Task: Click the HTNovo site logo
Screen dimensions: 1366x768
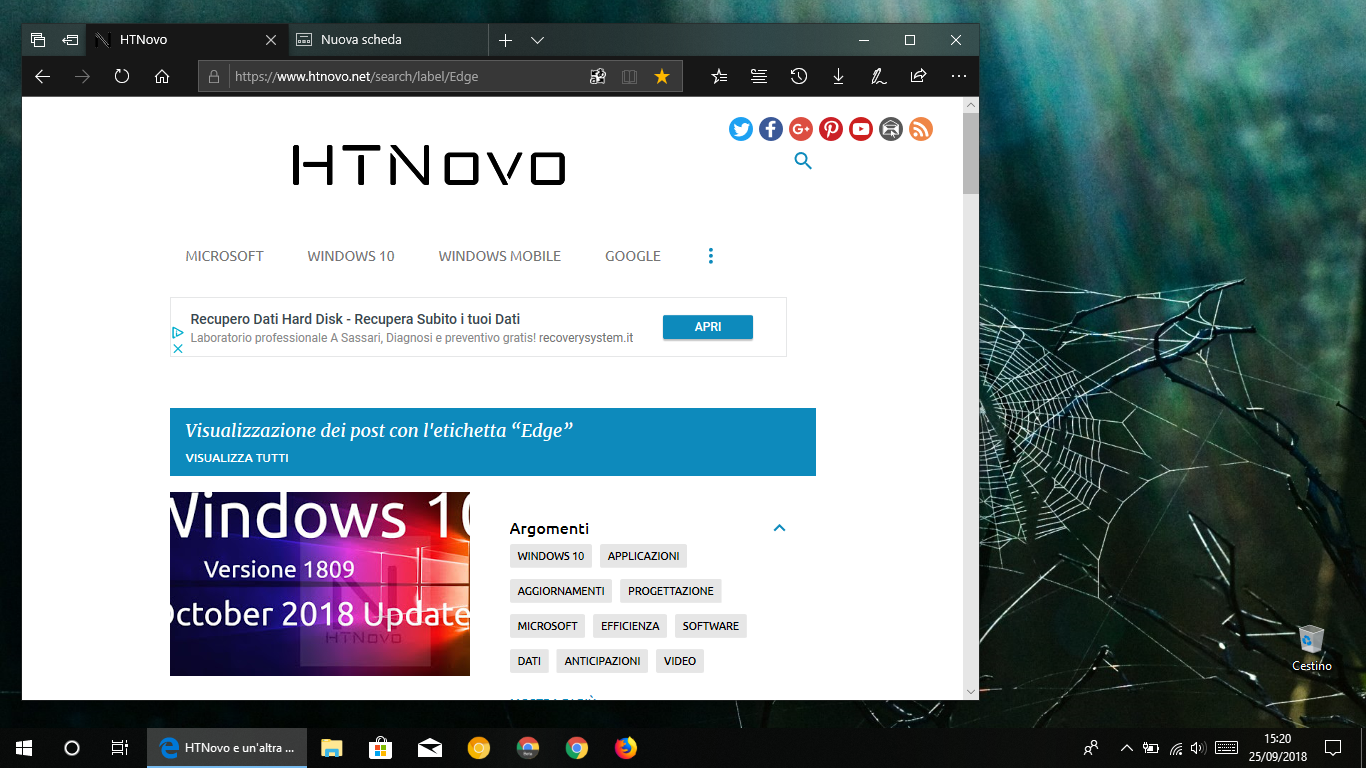Action: (429, 166)
